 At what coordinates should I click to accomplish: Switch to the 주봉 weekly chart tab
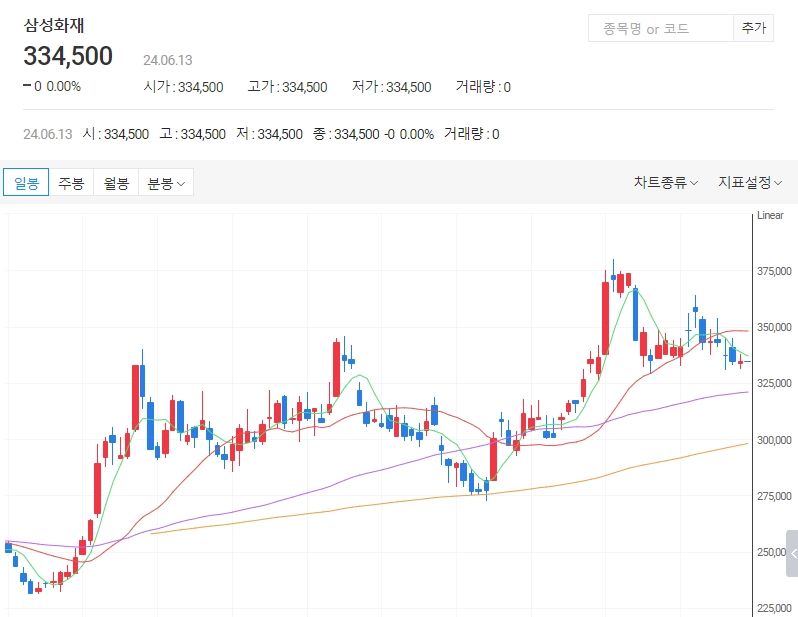coord(71,182)
